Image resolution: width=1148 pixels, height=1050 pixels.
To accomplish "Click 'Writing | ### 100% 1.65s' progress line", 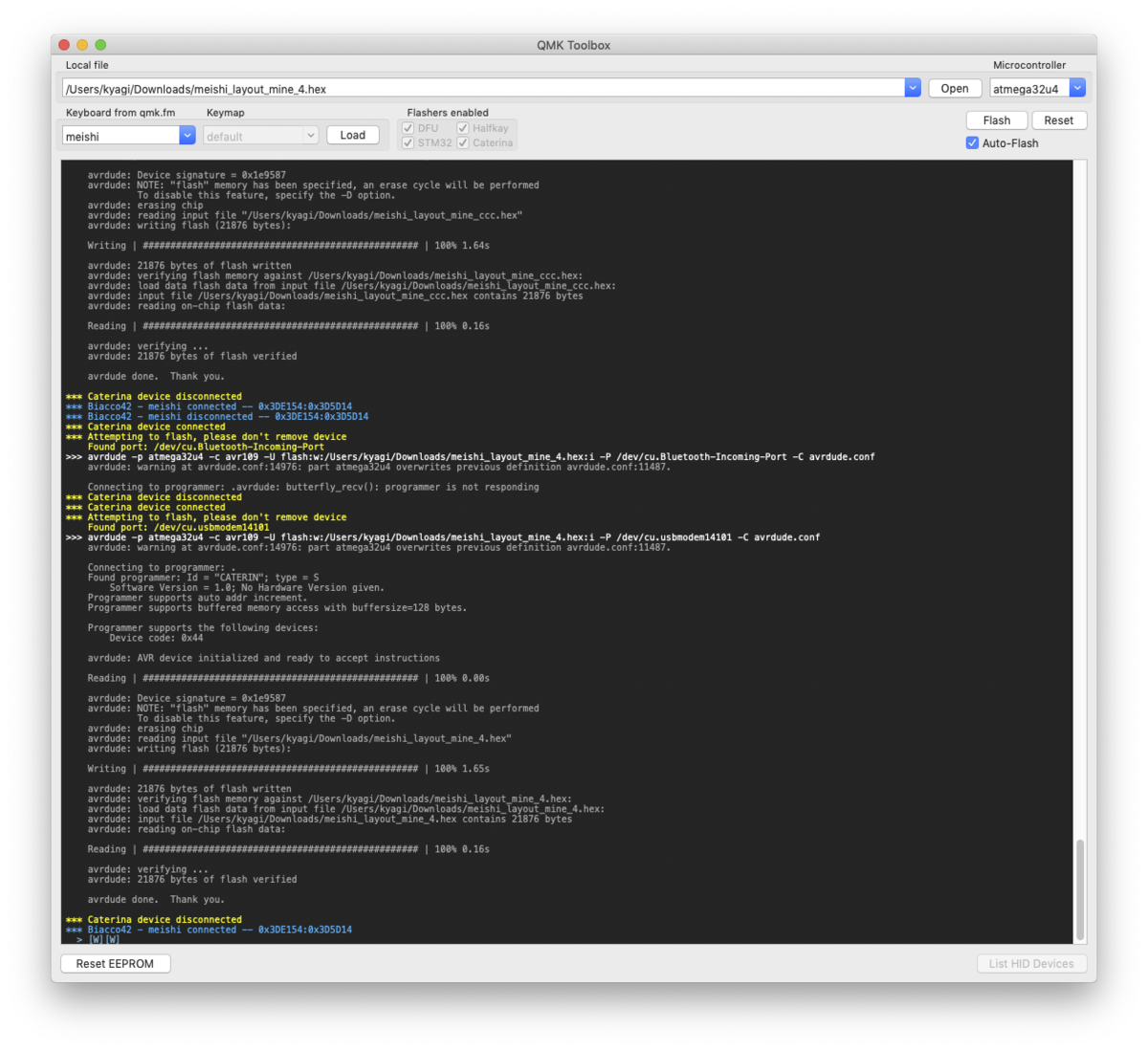I will (288, 769).
